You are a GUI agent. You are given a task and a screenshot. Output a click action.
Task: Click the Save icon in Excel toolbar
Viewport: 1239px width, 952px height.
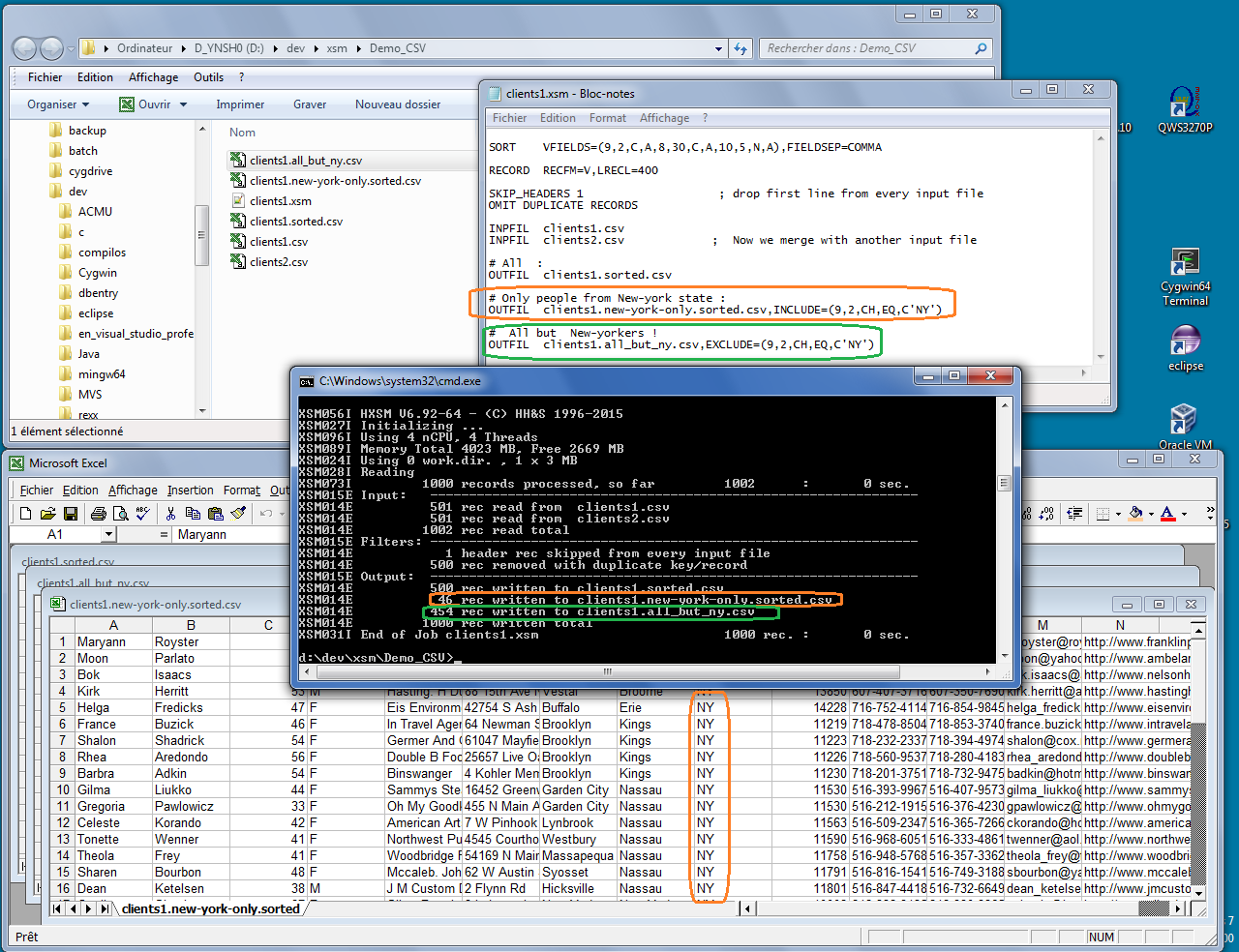70,514
